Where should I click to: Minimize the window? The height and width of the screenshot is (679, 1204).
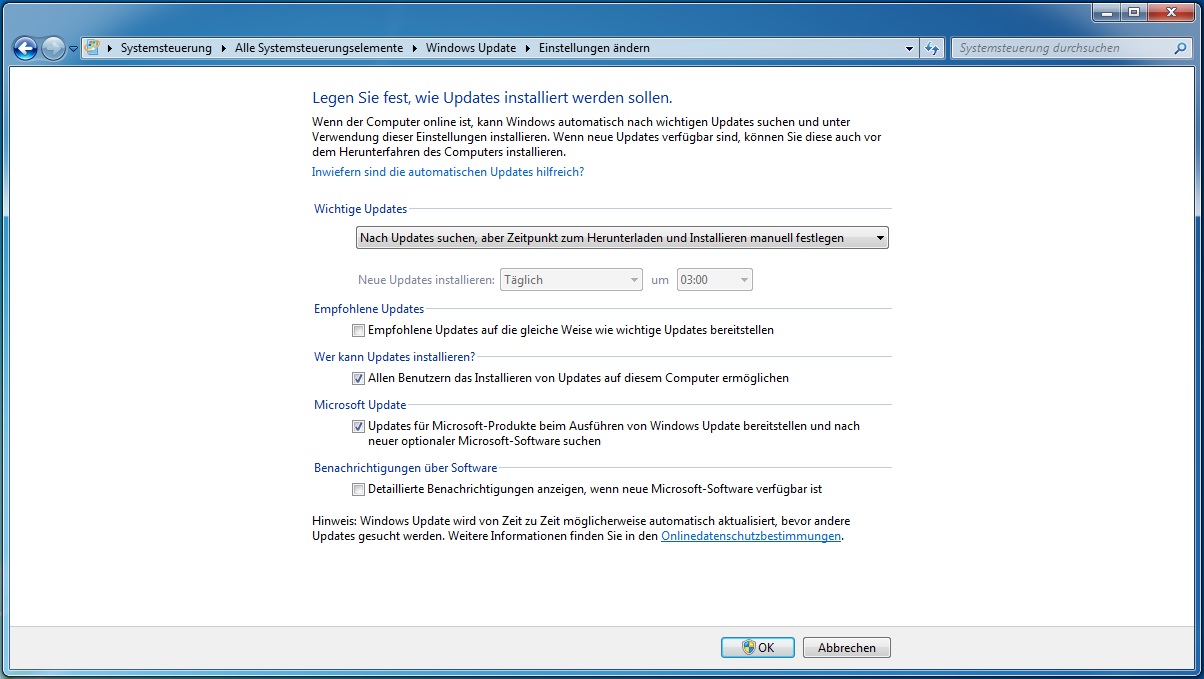(1107, 12)
